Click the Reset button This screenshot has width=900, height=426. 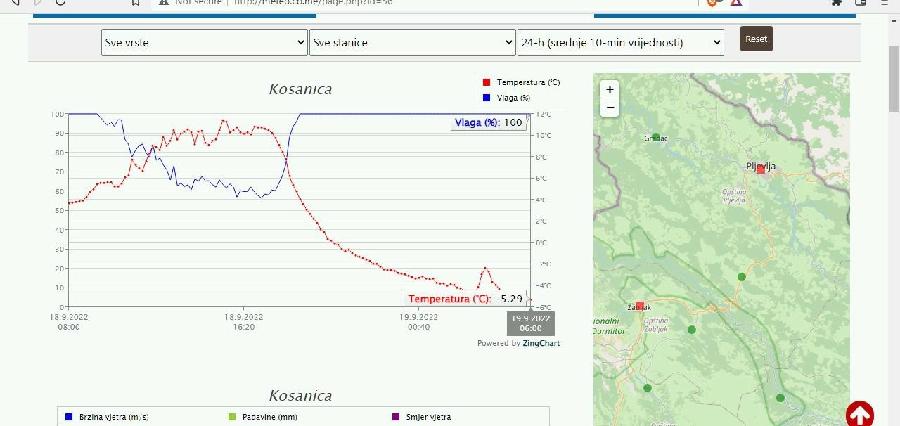756,39
